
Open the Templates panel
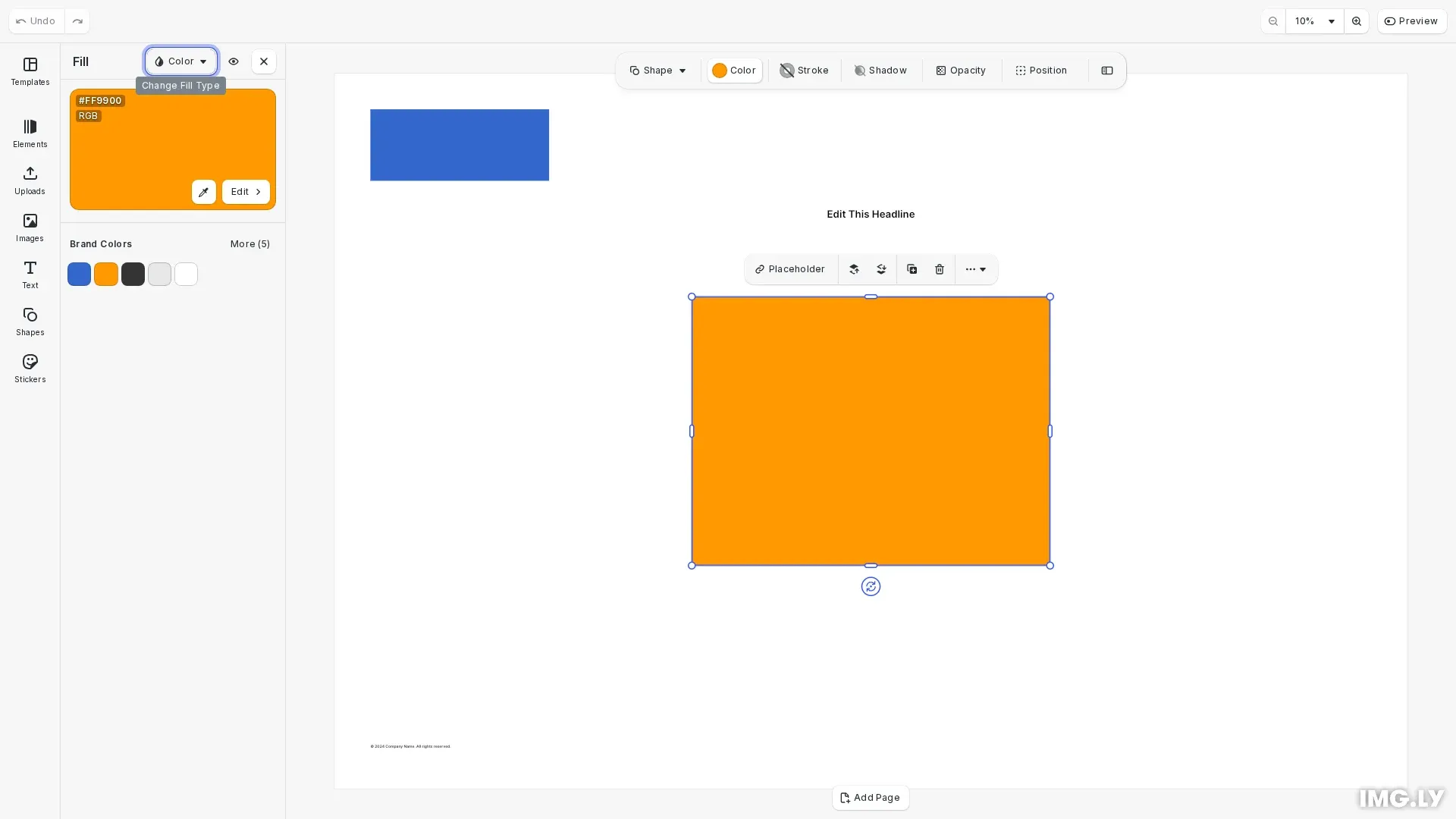coord(30,71)
